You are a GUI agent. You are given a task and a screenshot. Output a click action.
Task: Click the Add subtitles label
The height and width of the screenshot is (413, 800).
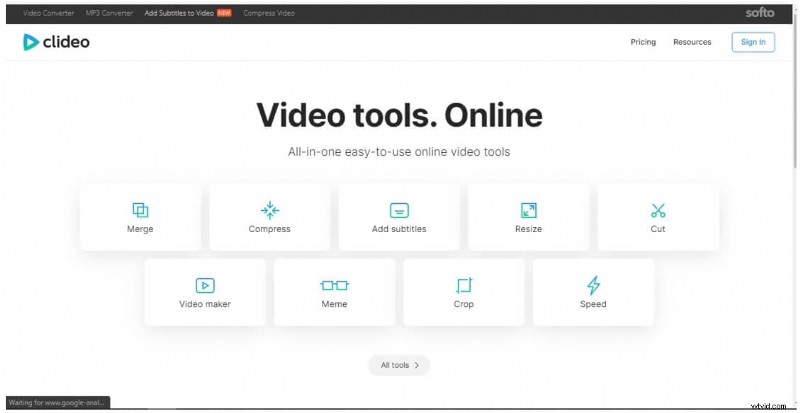[399, 229]
